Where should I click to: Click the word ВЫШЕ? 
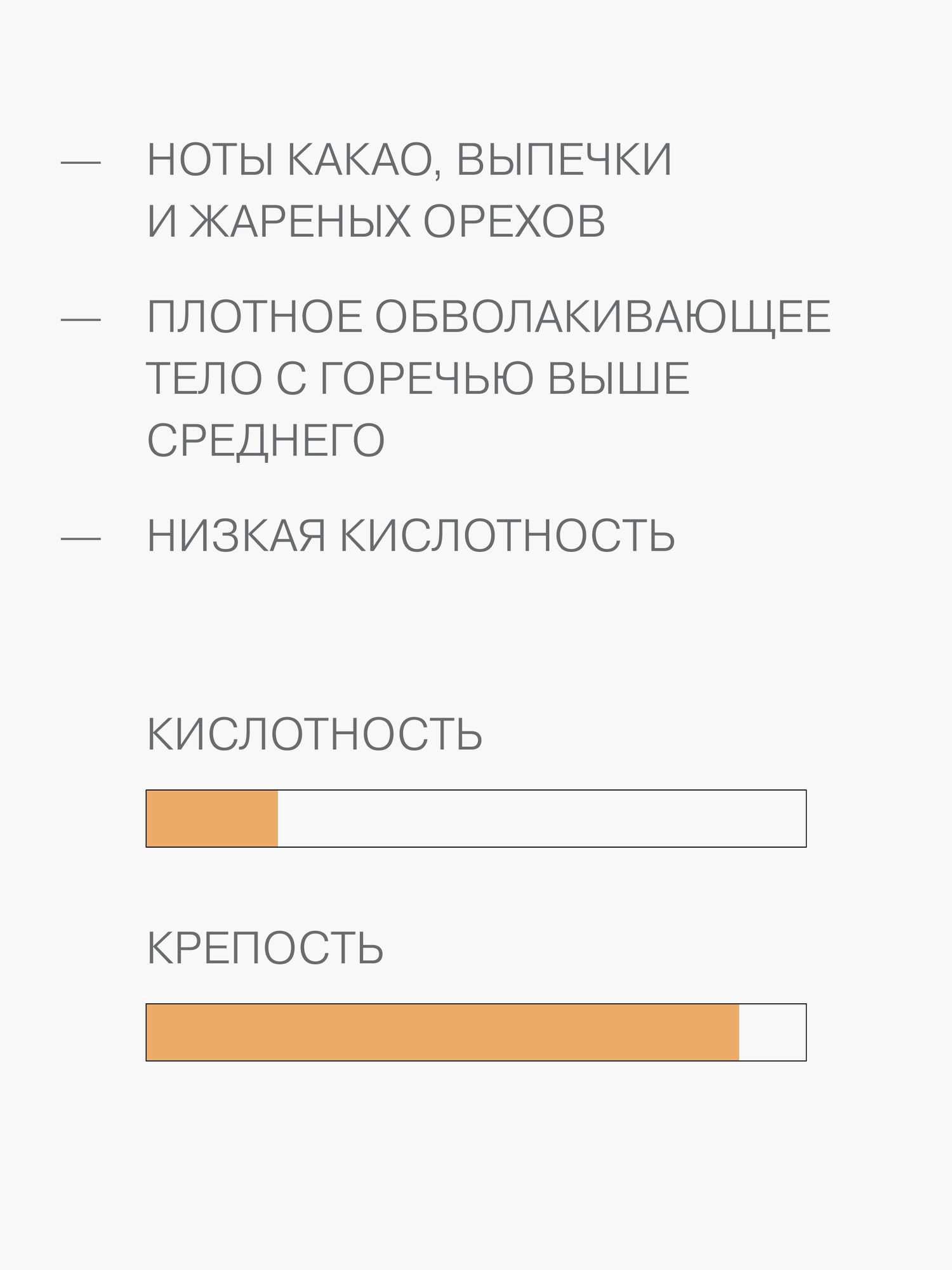tap(619, 379)
